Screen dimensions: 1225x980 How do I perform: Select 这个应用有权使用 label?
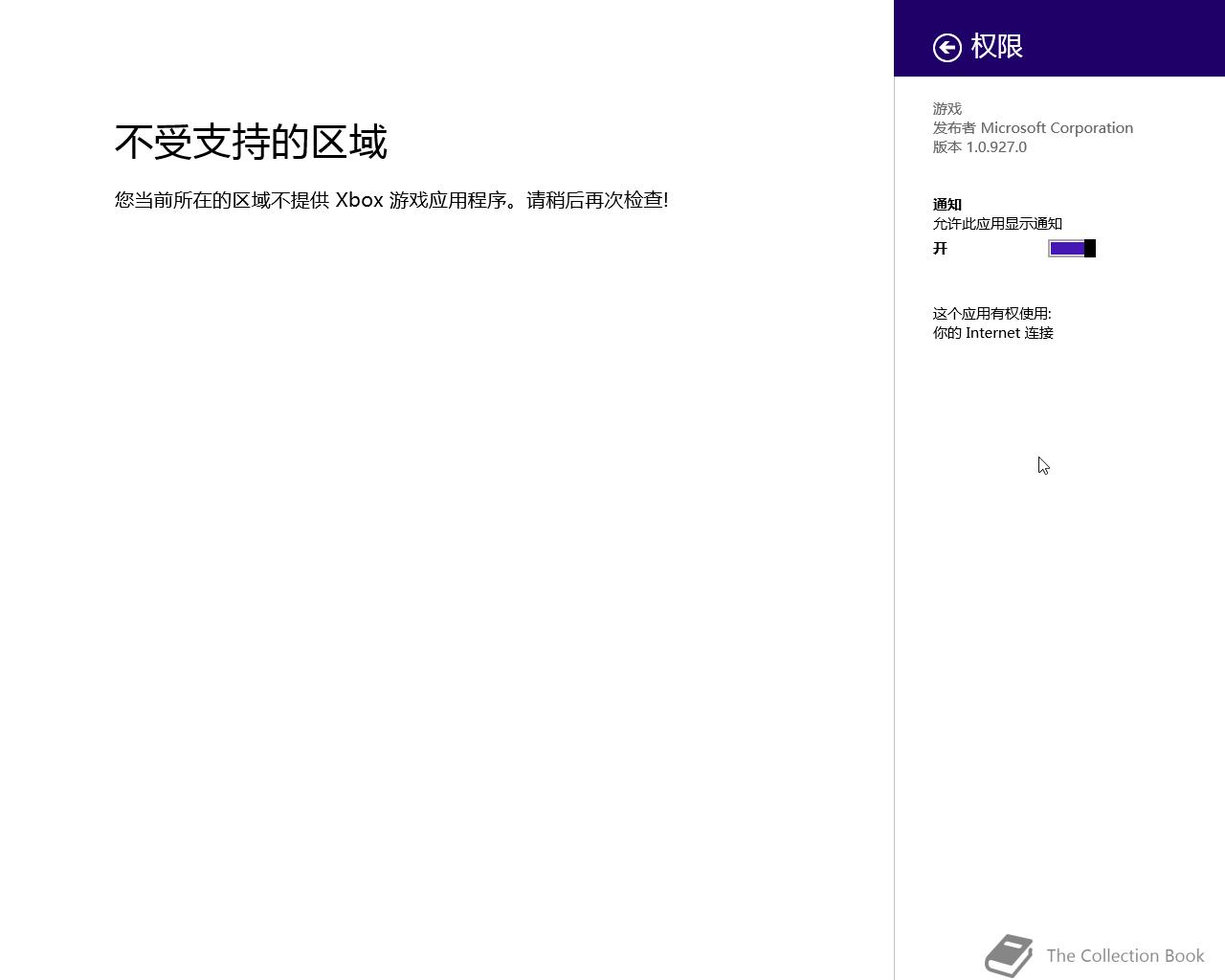(992, 314)
